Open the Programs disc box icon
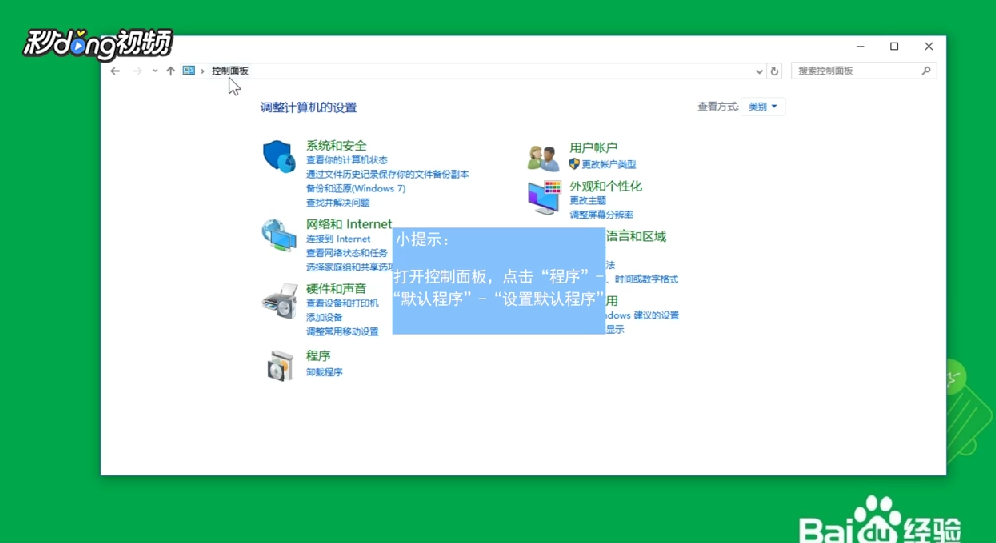 [x=280, y=366]
